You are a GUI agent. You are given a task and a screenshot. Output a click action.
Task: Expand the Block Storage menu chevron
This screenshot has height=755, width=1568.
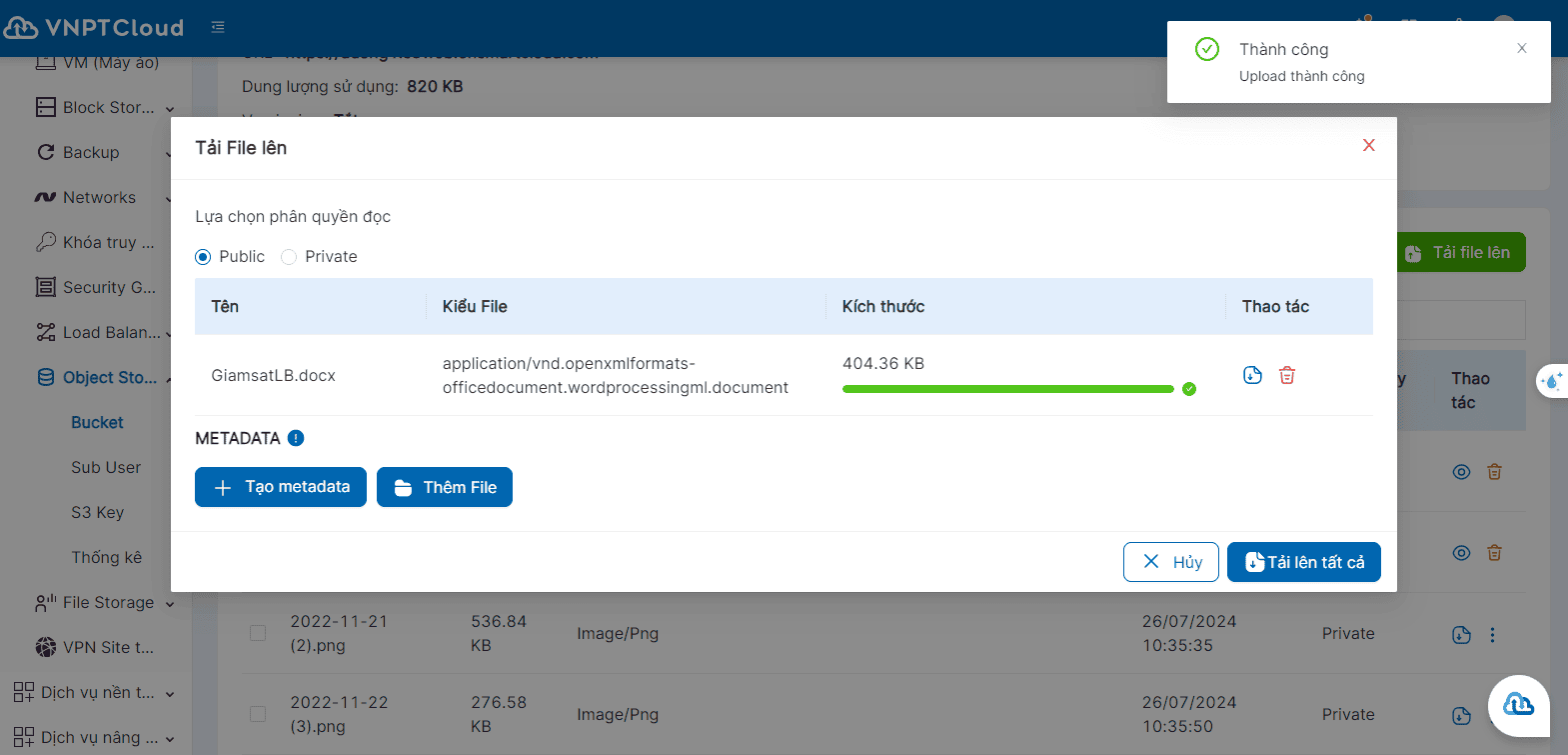170,109
